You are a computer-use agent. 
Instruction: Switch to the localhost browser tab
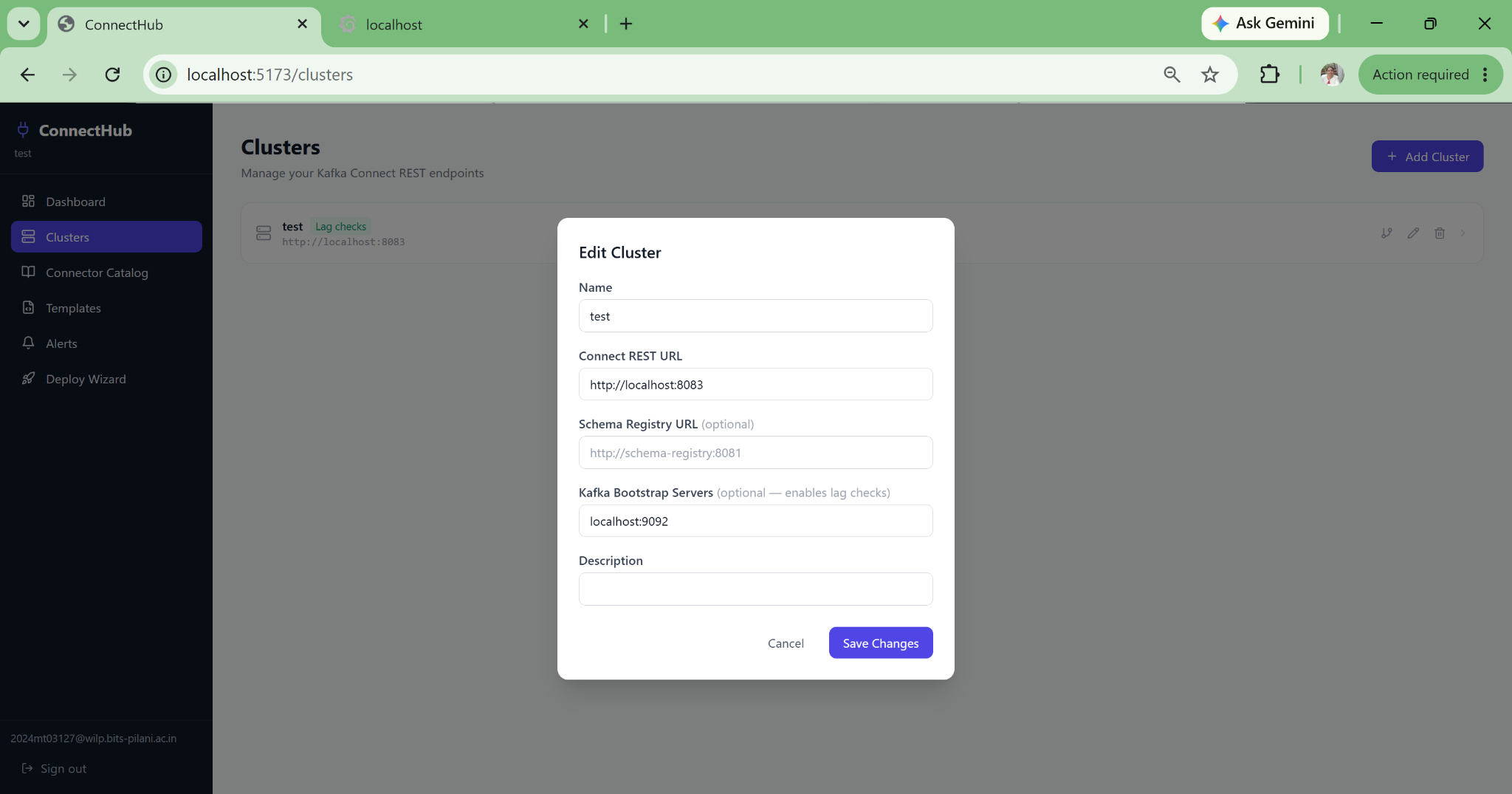[x=465, y=24]
